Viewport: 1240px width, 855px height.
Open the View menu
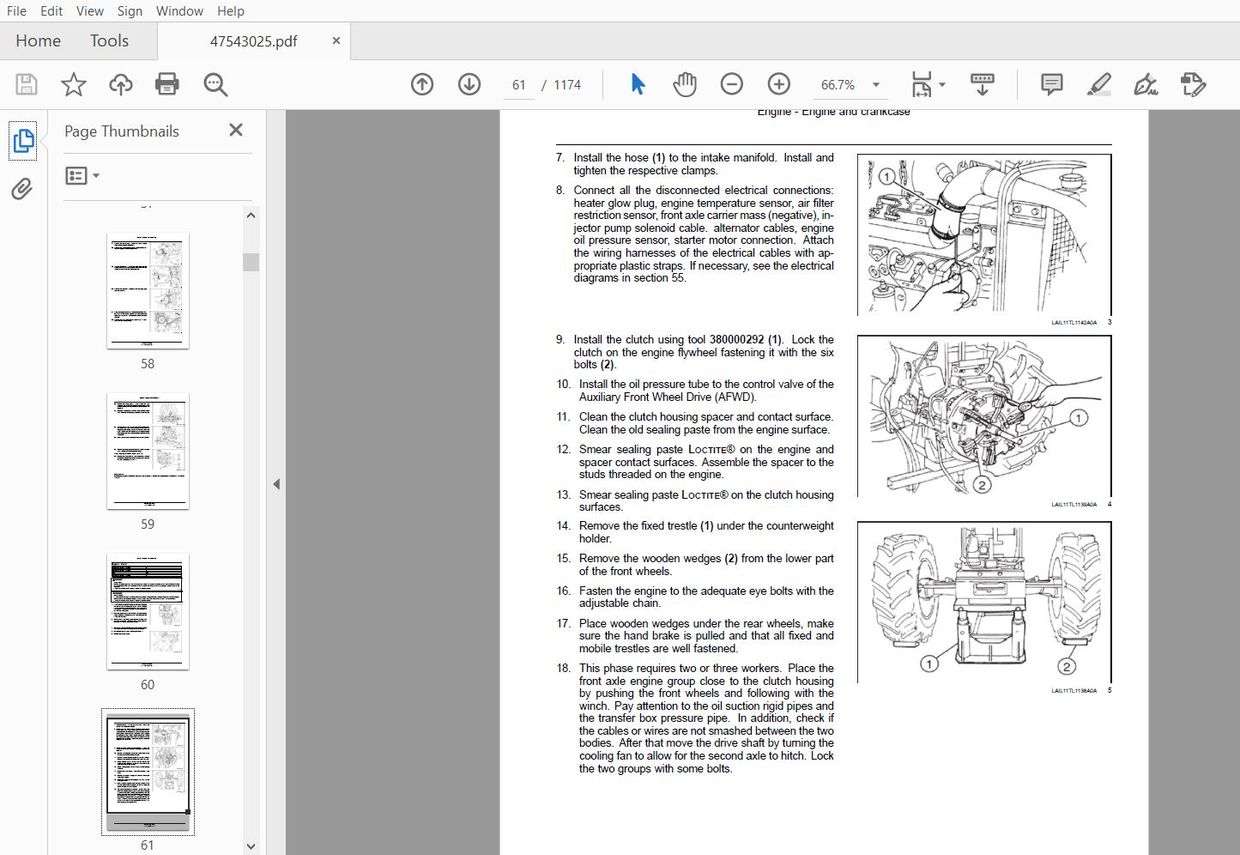89,11
